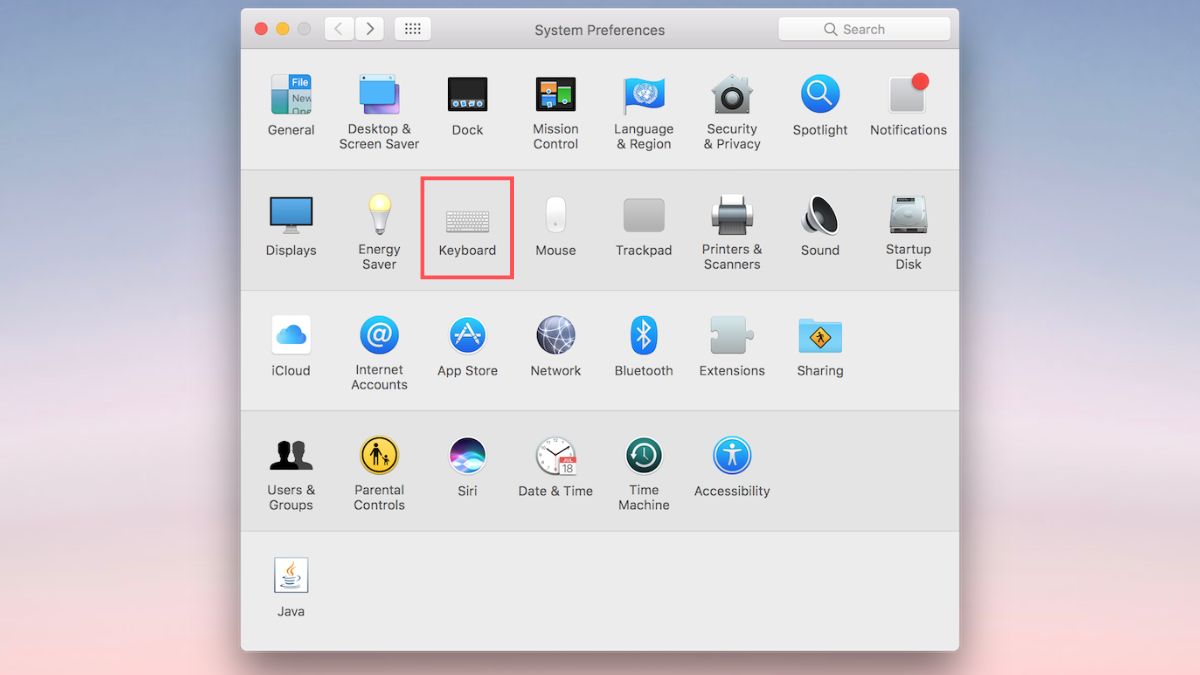Viewport: 1200px width, 675px height.
Task: Minimize the System Preferences window
Action: tap(282, 29)
